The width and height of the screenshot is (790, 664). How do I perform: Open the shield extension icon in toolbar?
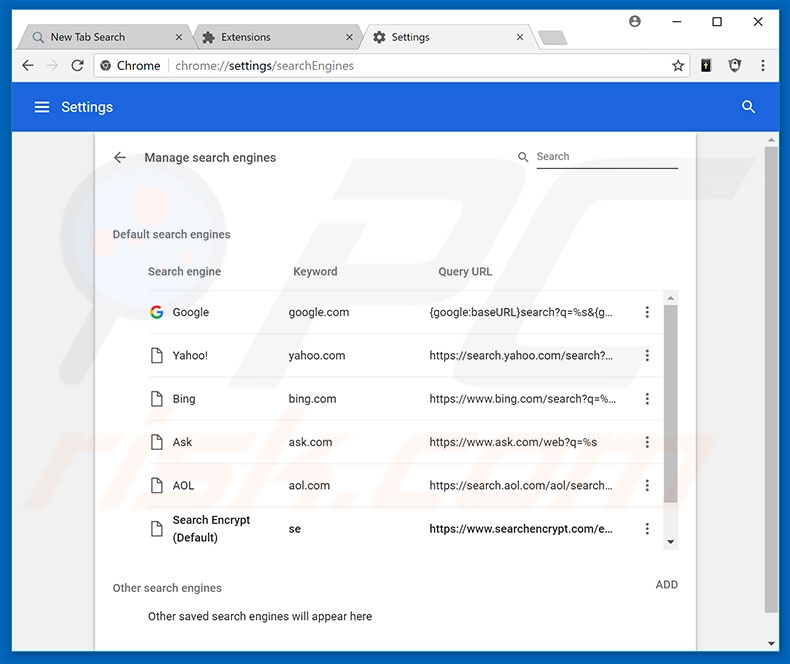click(x=735, y=65)
